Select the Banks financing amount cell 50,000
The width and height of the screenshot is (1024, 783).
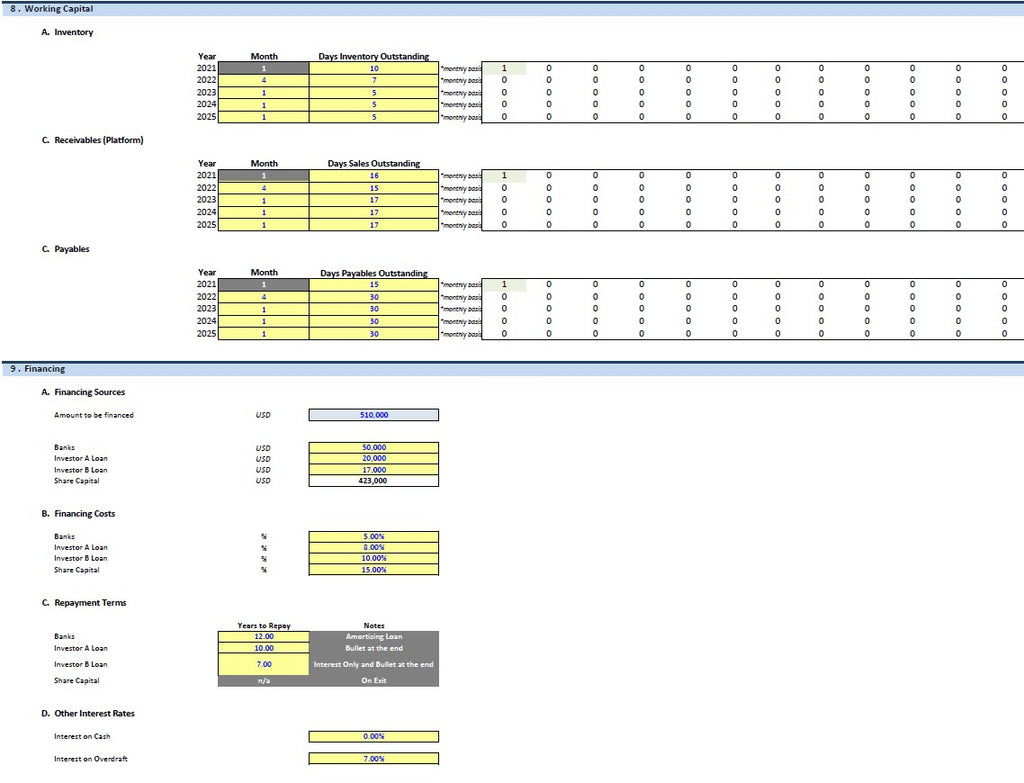pyautogui.click(x=374, y=448)
